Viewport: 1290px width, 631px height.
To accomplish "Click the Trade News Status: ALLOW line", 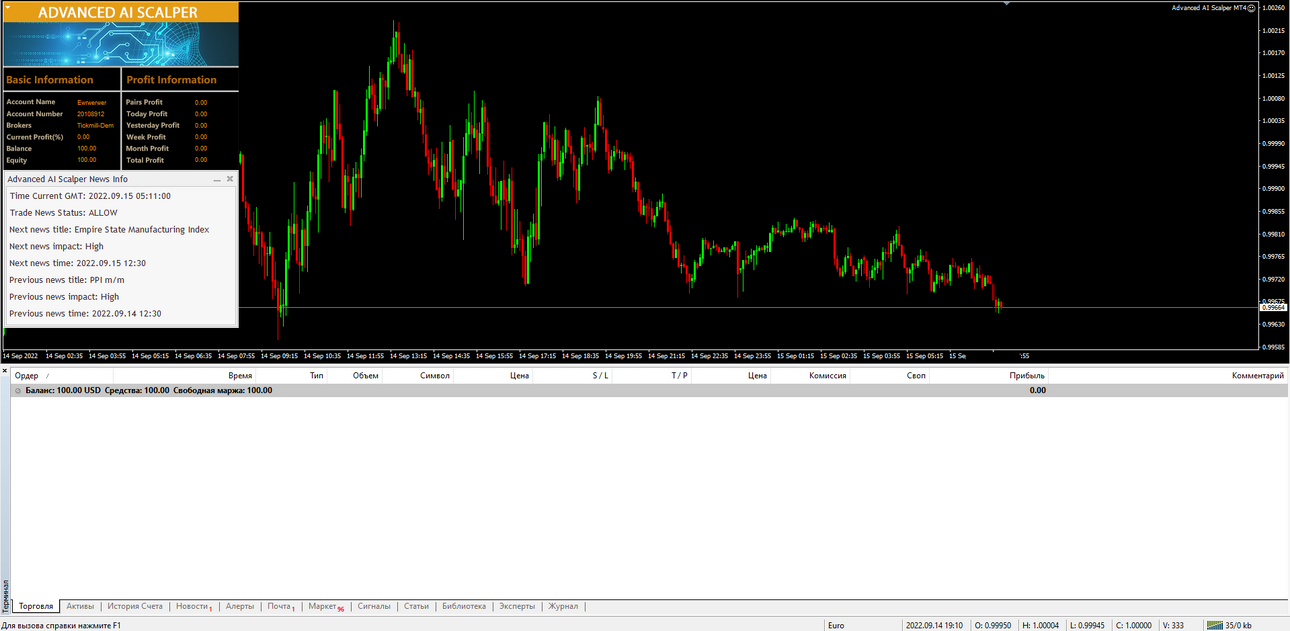I will click(64, 213).
